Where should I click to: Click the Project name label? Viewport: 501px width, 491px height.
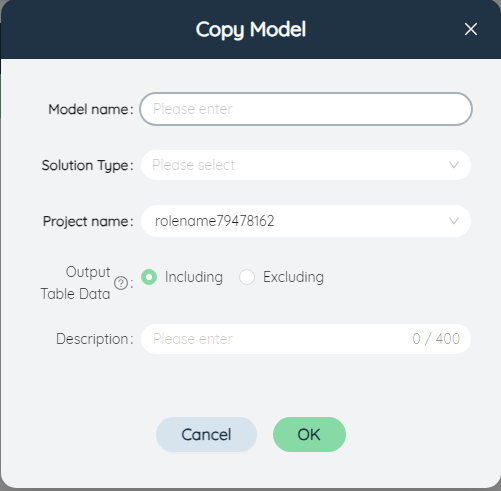(x=88, y=221)
